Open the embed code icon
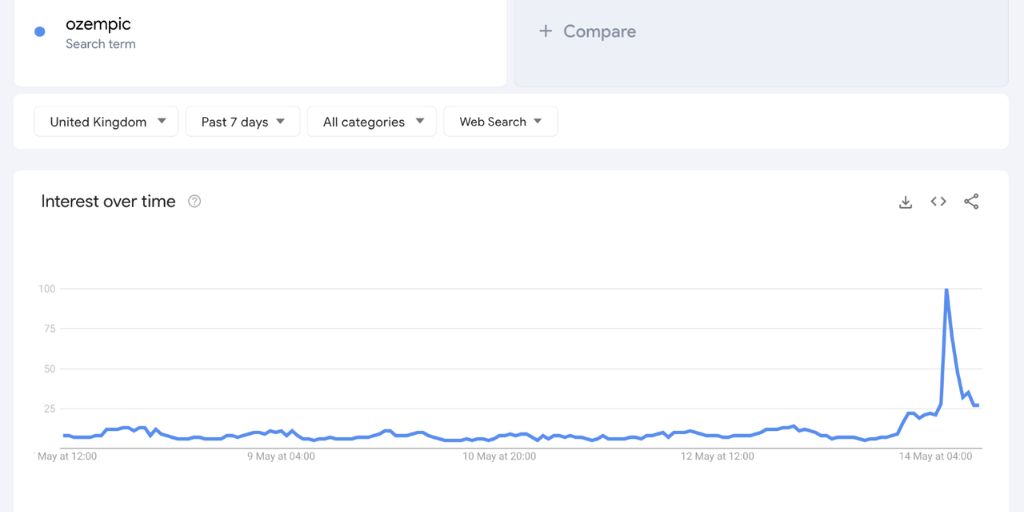 [x=938, y=202]
